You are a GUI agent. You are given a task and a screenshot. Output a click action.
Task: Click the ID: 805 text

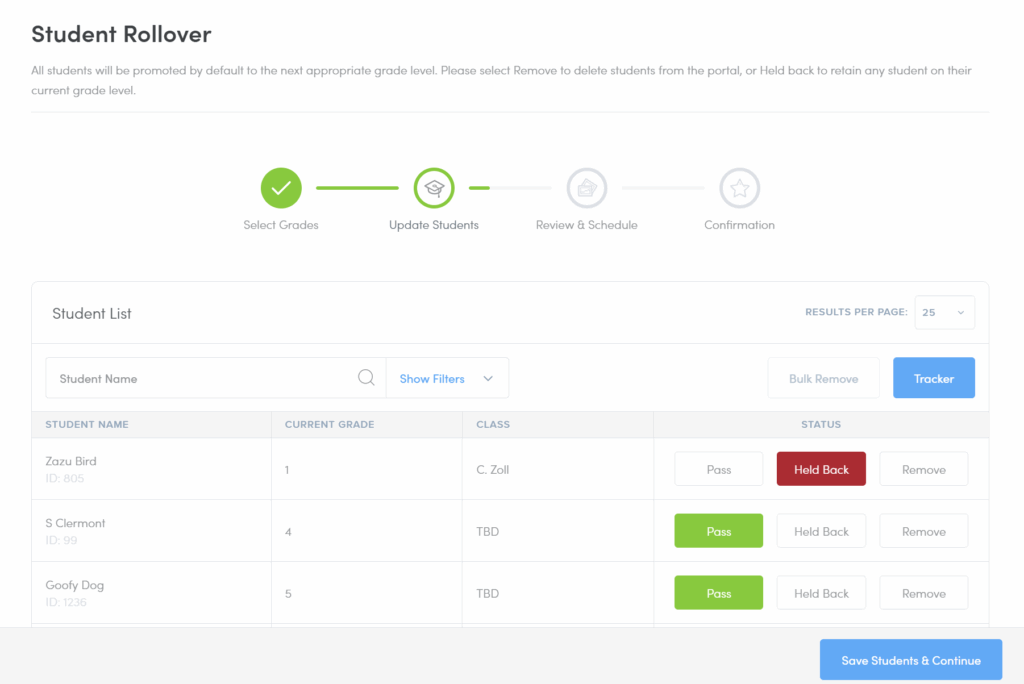[x=65, y=478]
